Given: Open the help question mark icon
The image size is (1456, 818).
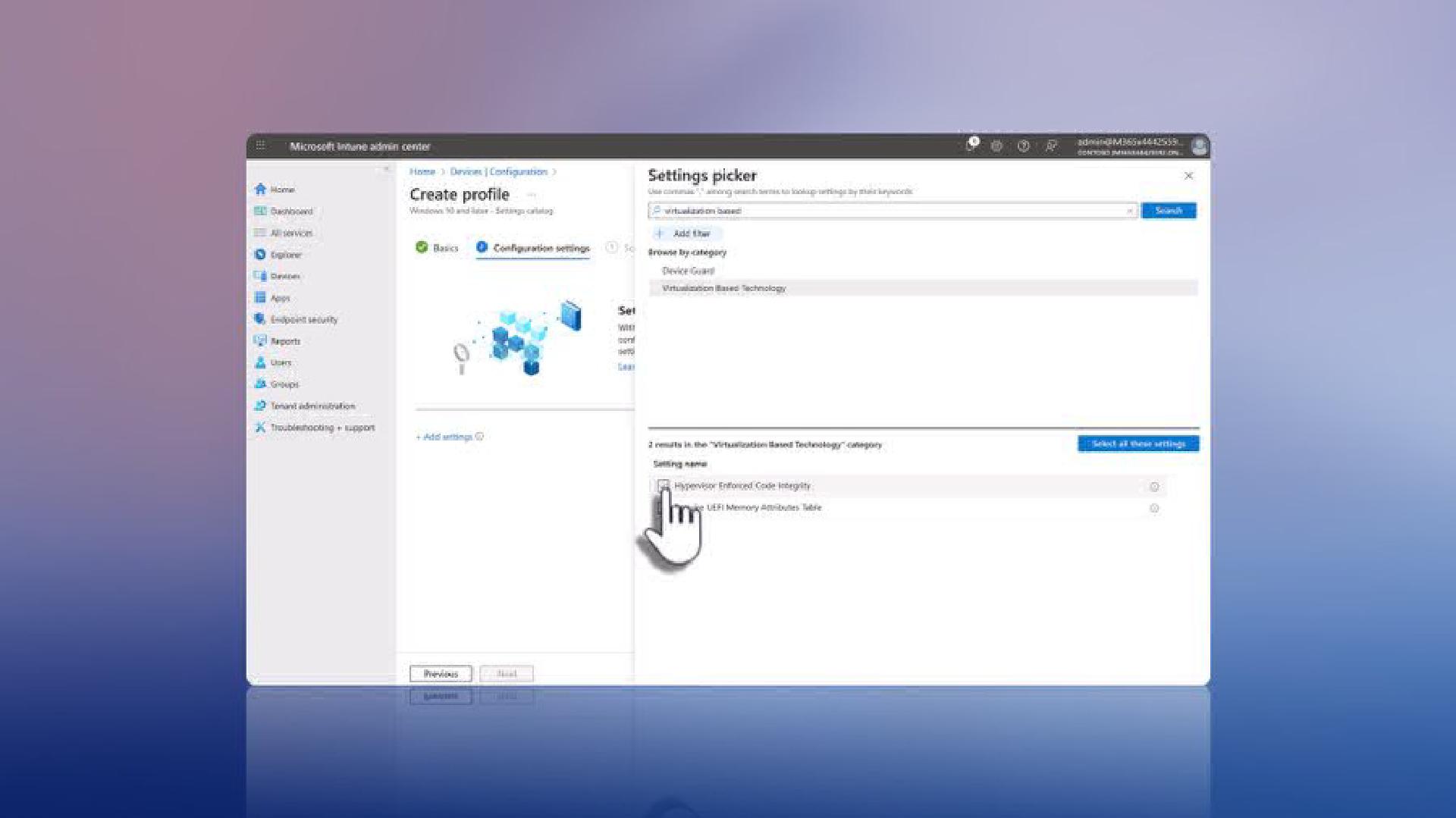Looking at the screenshot, I should click(1023, 146).
